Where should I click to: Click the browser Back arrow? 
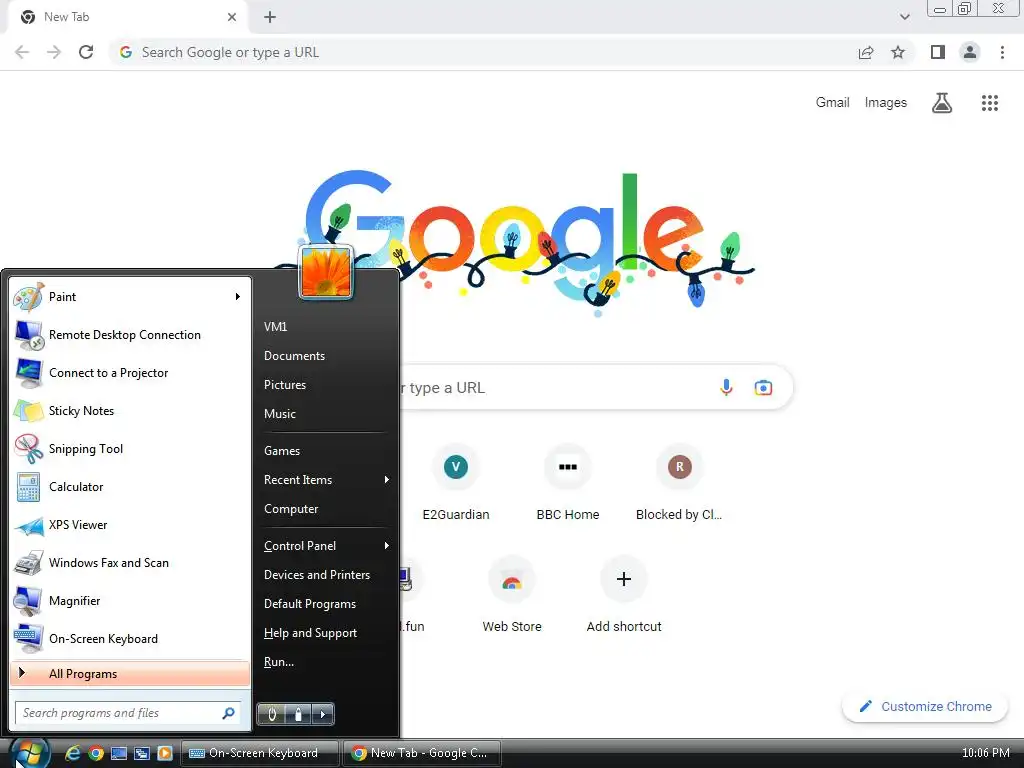(22, 52)
